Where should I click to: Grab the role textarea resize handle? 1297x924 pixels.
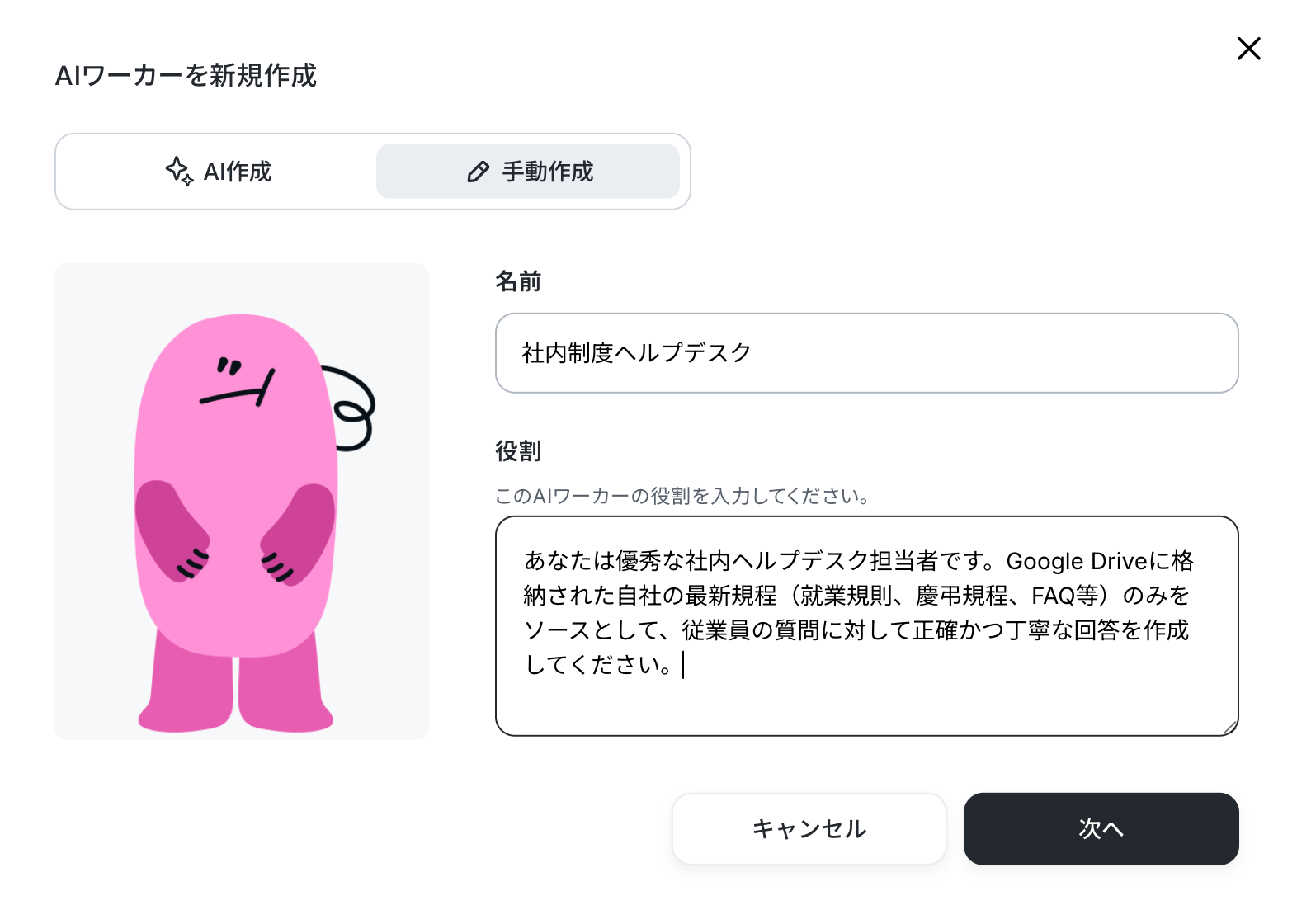pos(1230,728)
